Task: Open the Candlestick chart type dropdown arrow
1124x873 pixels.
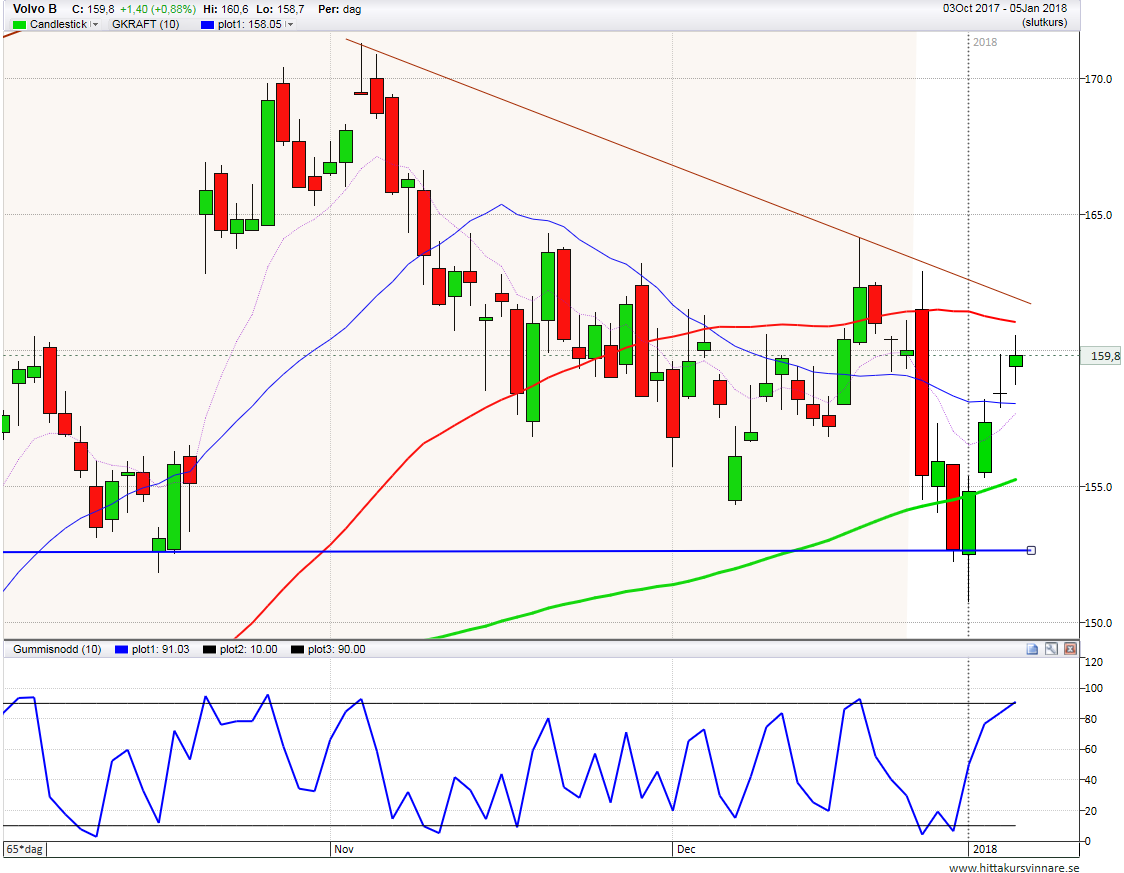Action: (95, 24)
